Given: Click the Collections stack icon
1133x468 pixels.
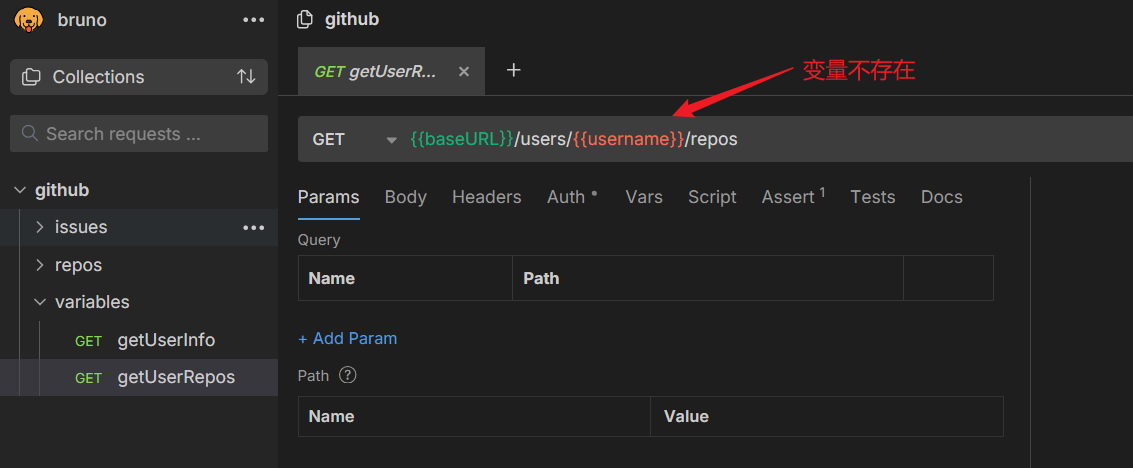Looking at the screenshot, I should coord(31,77).
